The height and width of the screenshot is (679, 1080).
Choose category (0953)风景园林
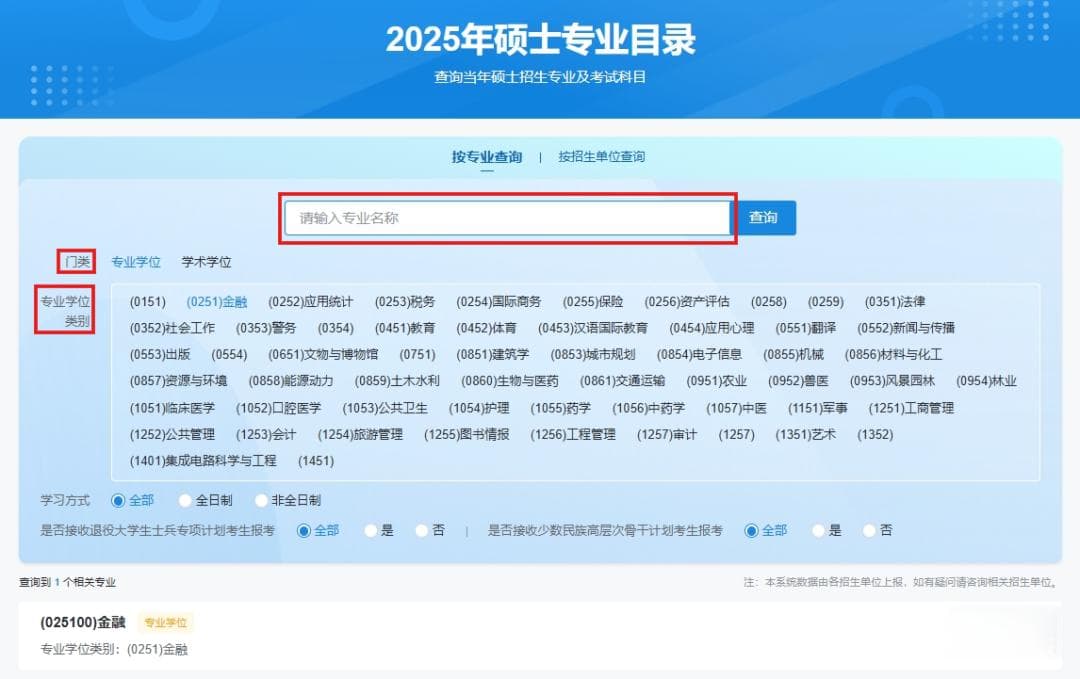pyautogui.click(x=892, y=381)
